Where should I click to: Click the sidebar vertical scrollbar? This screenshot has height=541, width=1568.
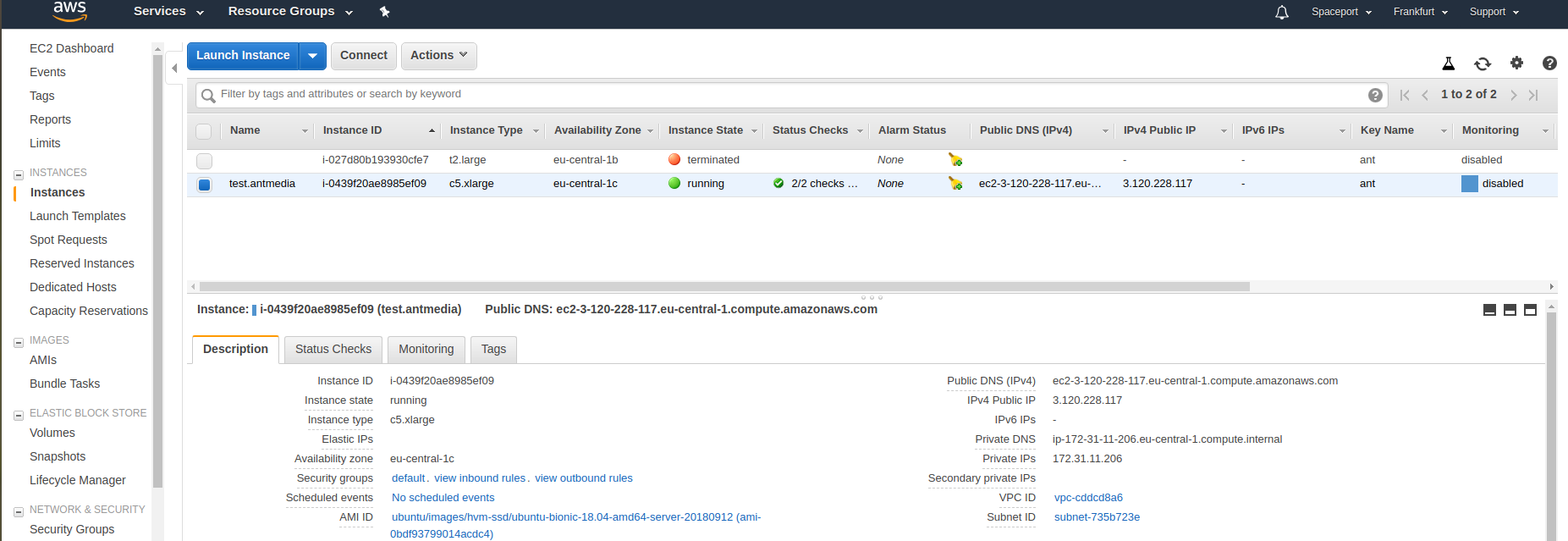pyautogui.click(x=157, y=271)
